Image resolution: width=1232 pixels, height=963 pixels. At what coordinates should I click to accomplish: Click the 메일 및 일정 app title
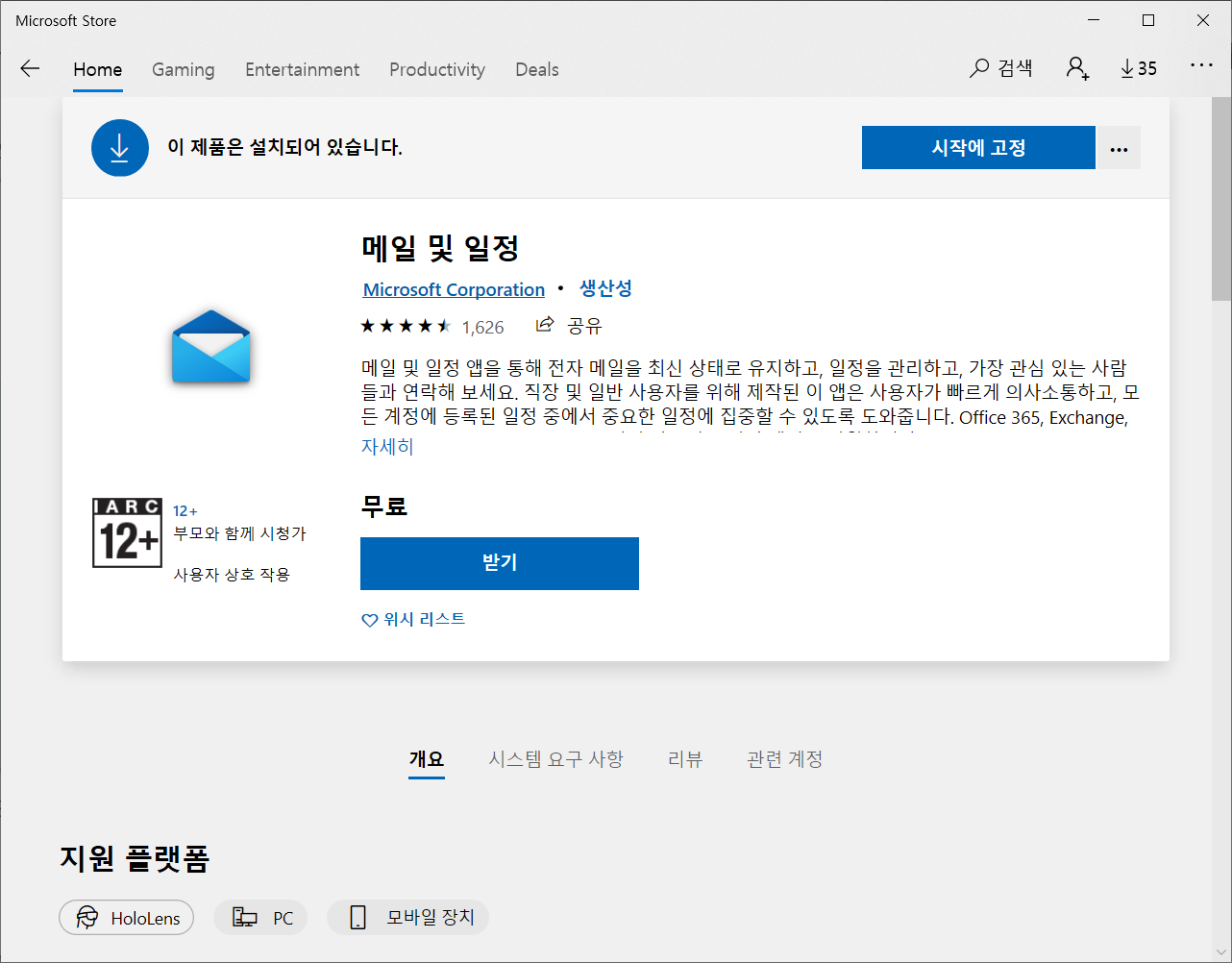(x=440, y=248)
